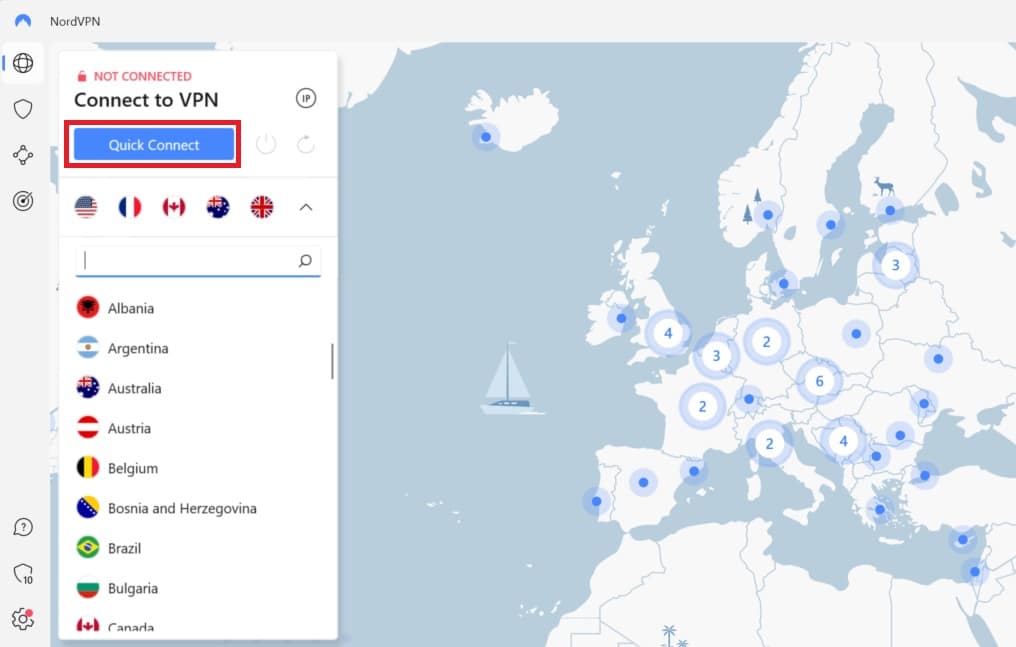Click the Iceland server dot on map
Viewport: 1016px width, 647px height.
coord(486,137)
